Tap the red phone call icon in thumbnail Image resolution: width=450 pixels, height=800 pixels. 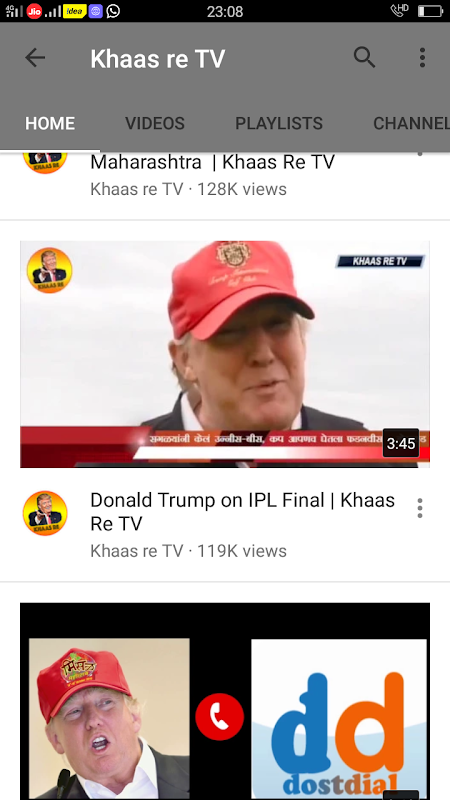tap(220, 716)
